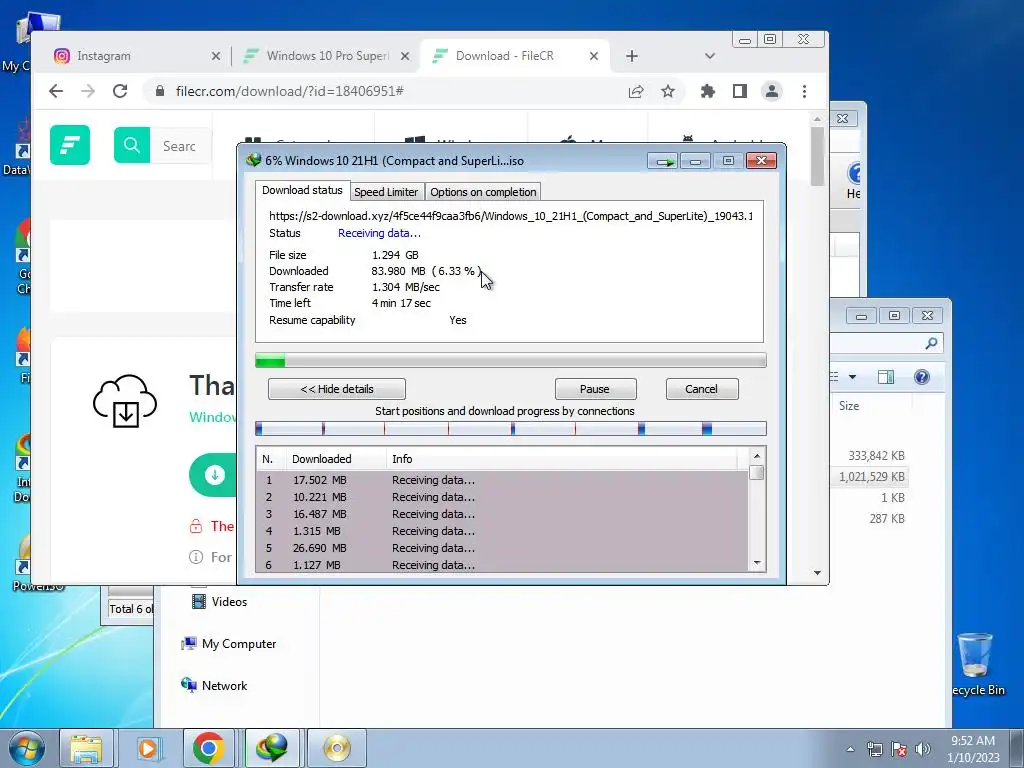
Task: Select connection row 3 with 16.487 MB
Action: click(502, 514)
